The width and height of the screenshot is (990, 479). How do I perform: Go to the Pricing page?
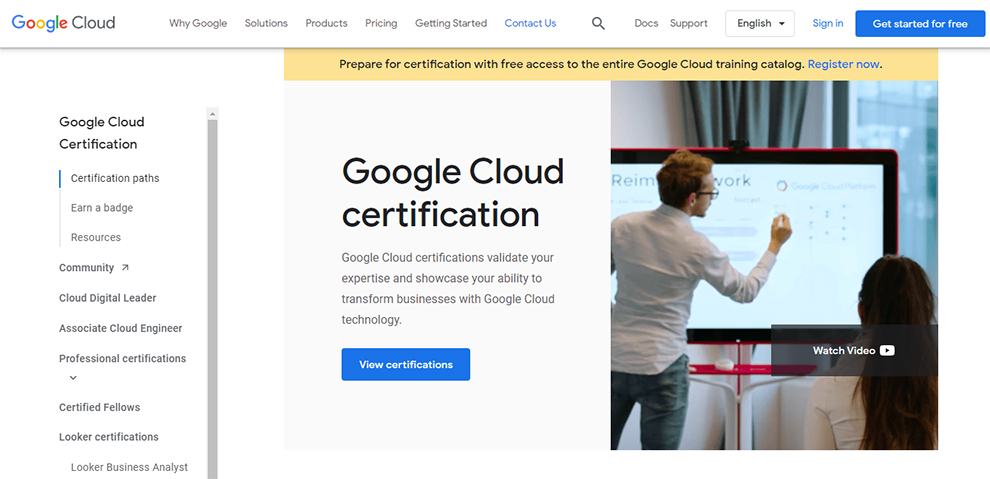(381, 23)
